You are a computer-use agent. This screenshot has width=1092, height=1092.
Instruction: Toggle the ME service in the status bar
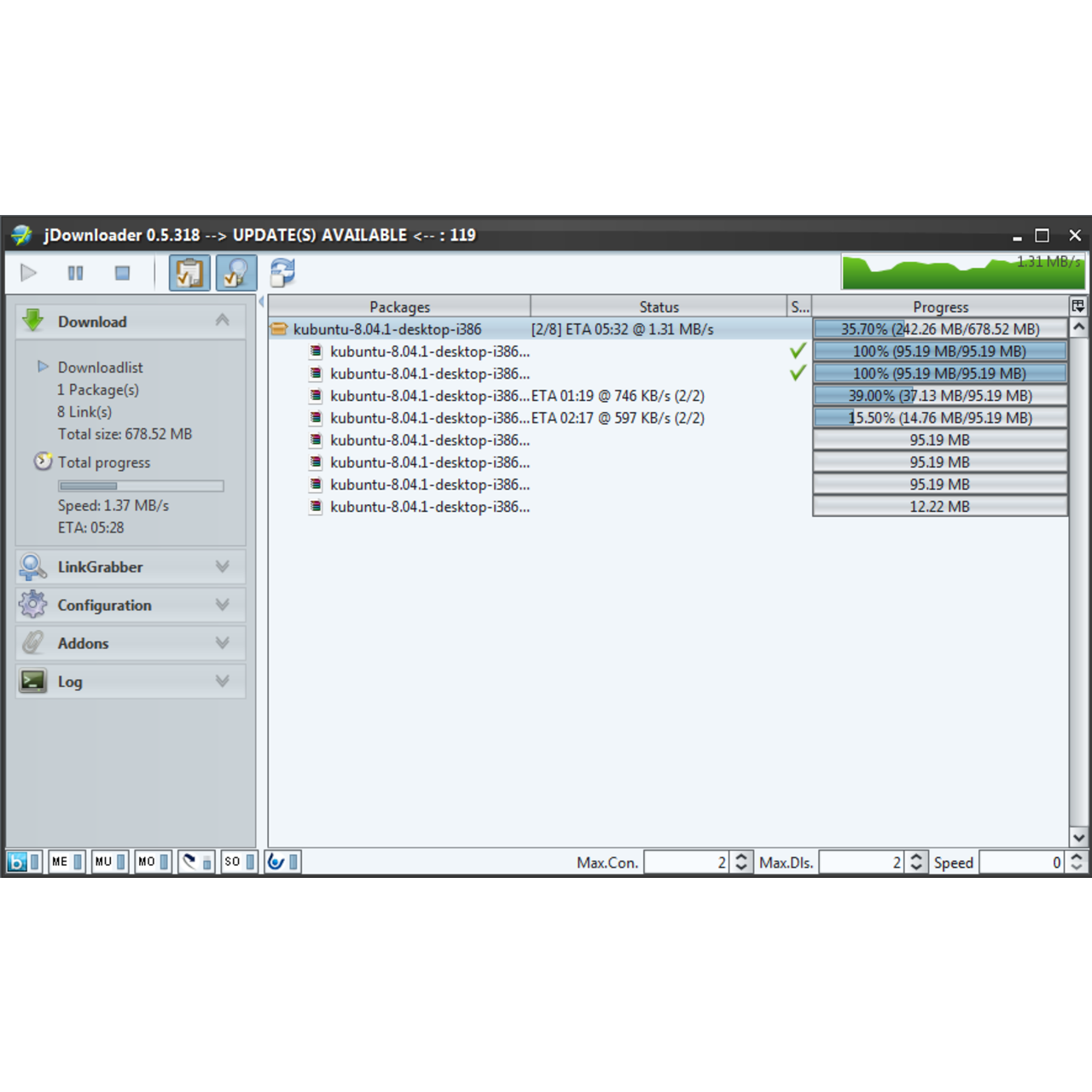point(60,862)
